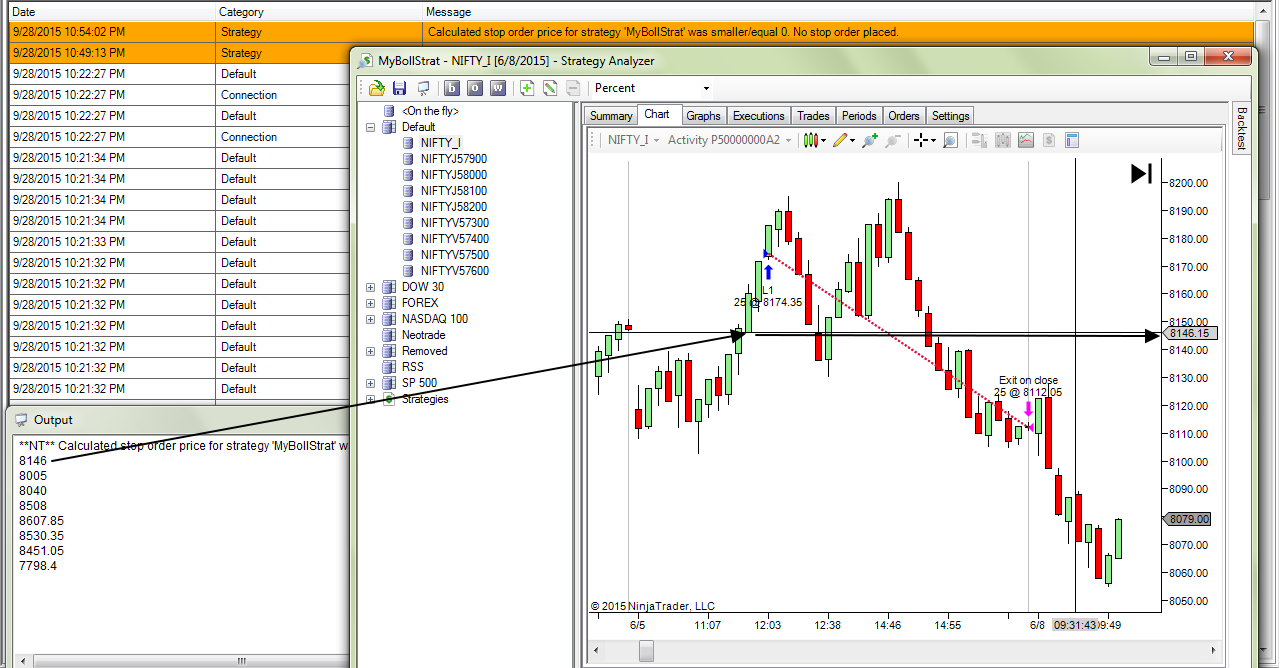The image size is (1280, 668).
Task: Select the <On the fly> tree item
Action: coord(430,111)
